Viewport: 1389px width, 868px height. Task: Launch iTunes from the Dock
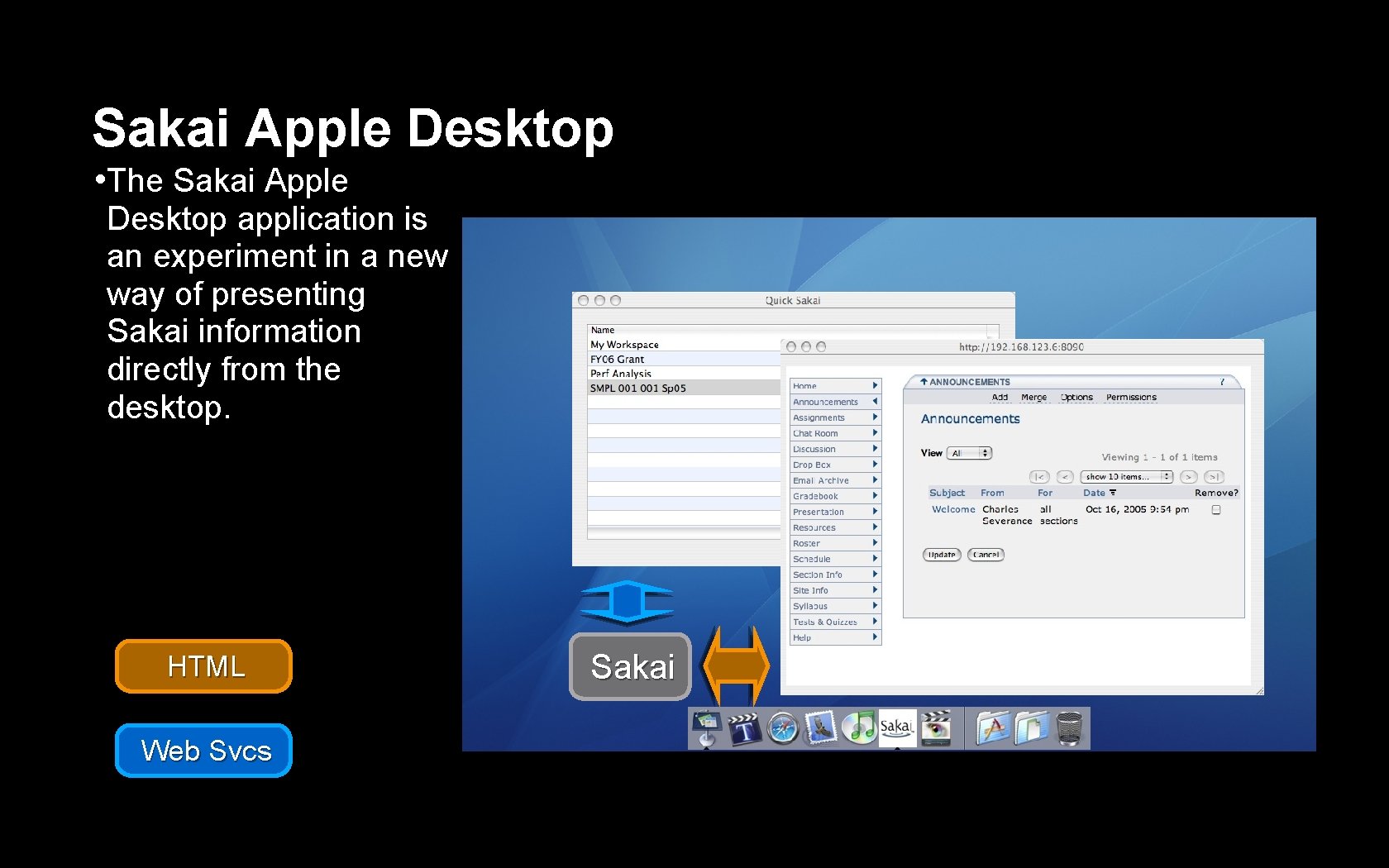[858, 728]
